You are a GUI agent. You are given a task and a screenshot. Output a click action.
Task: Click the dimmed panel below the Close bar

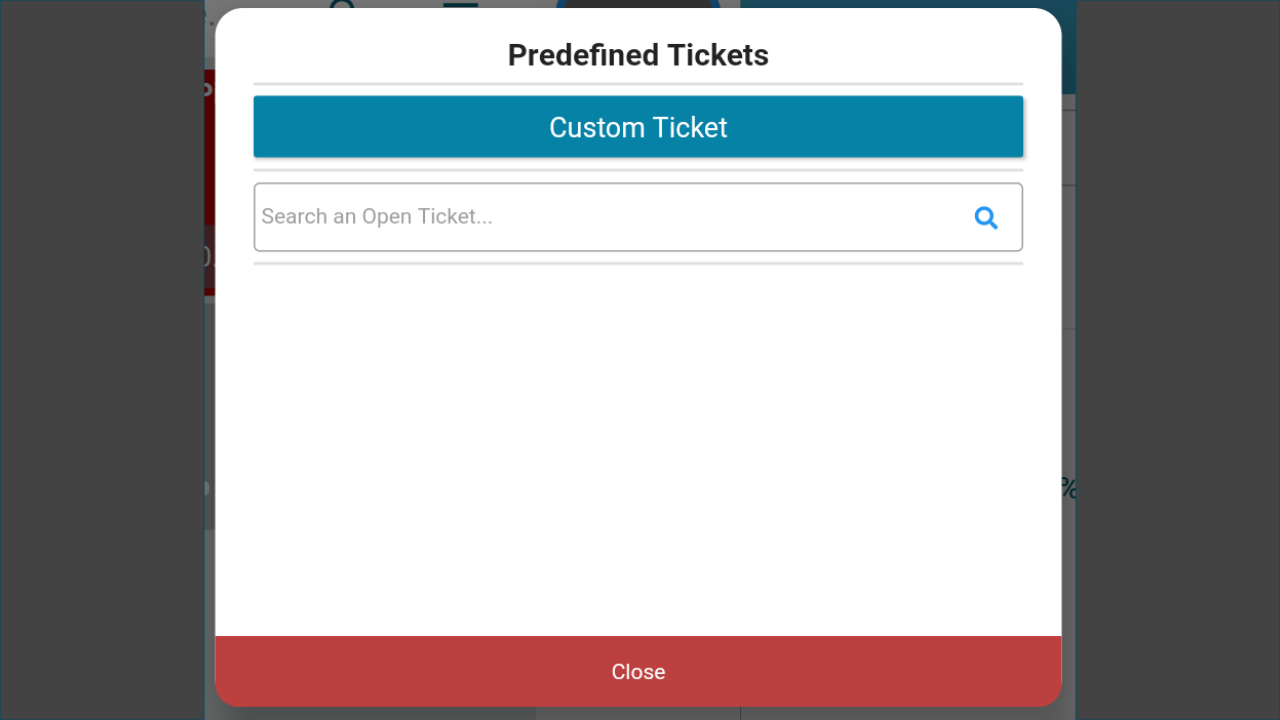638,714
